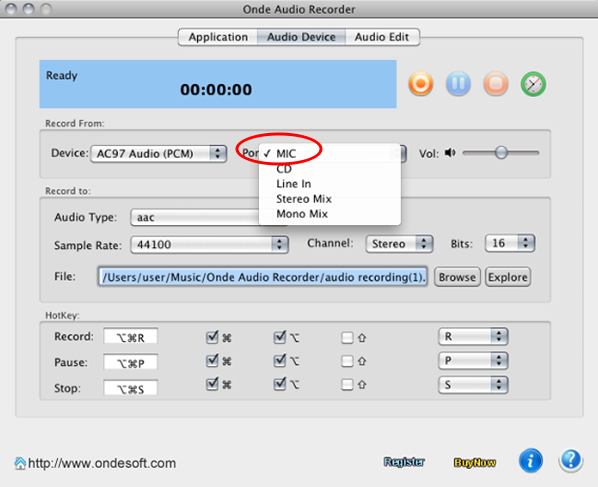Open the Bits 16 dropdown
The height and width of the screenshot is (487, 598).
(x=510, y=243)
